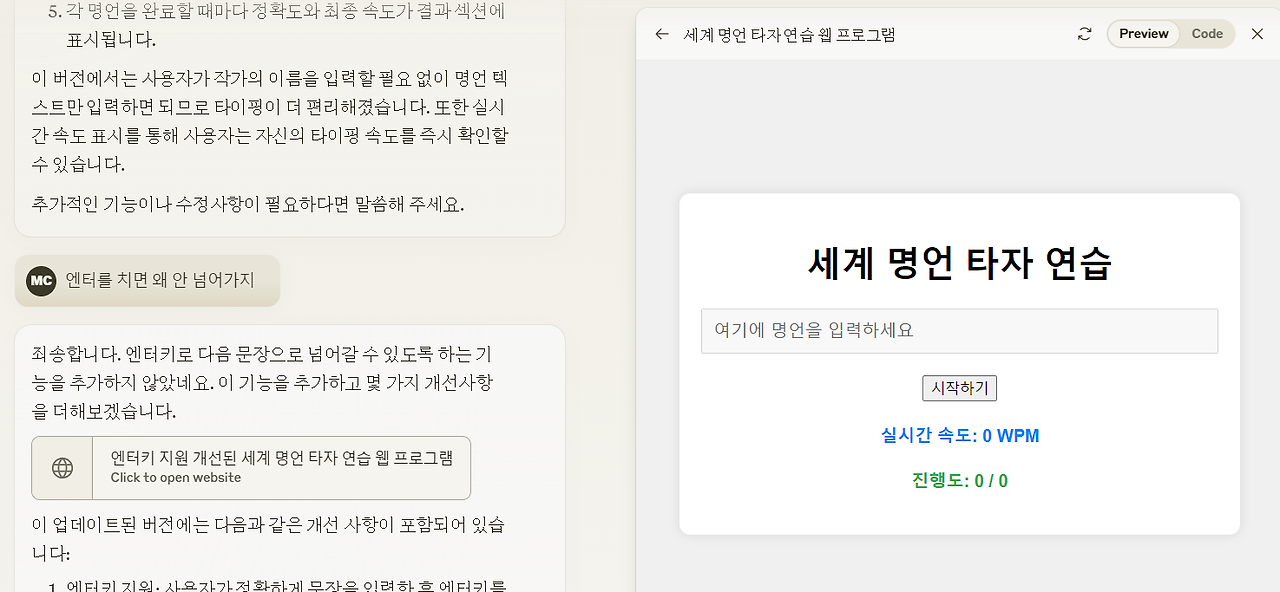Go back using the arrow in preview header
This screenshot has height=592, width=1280.
click(662, 34)
